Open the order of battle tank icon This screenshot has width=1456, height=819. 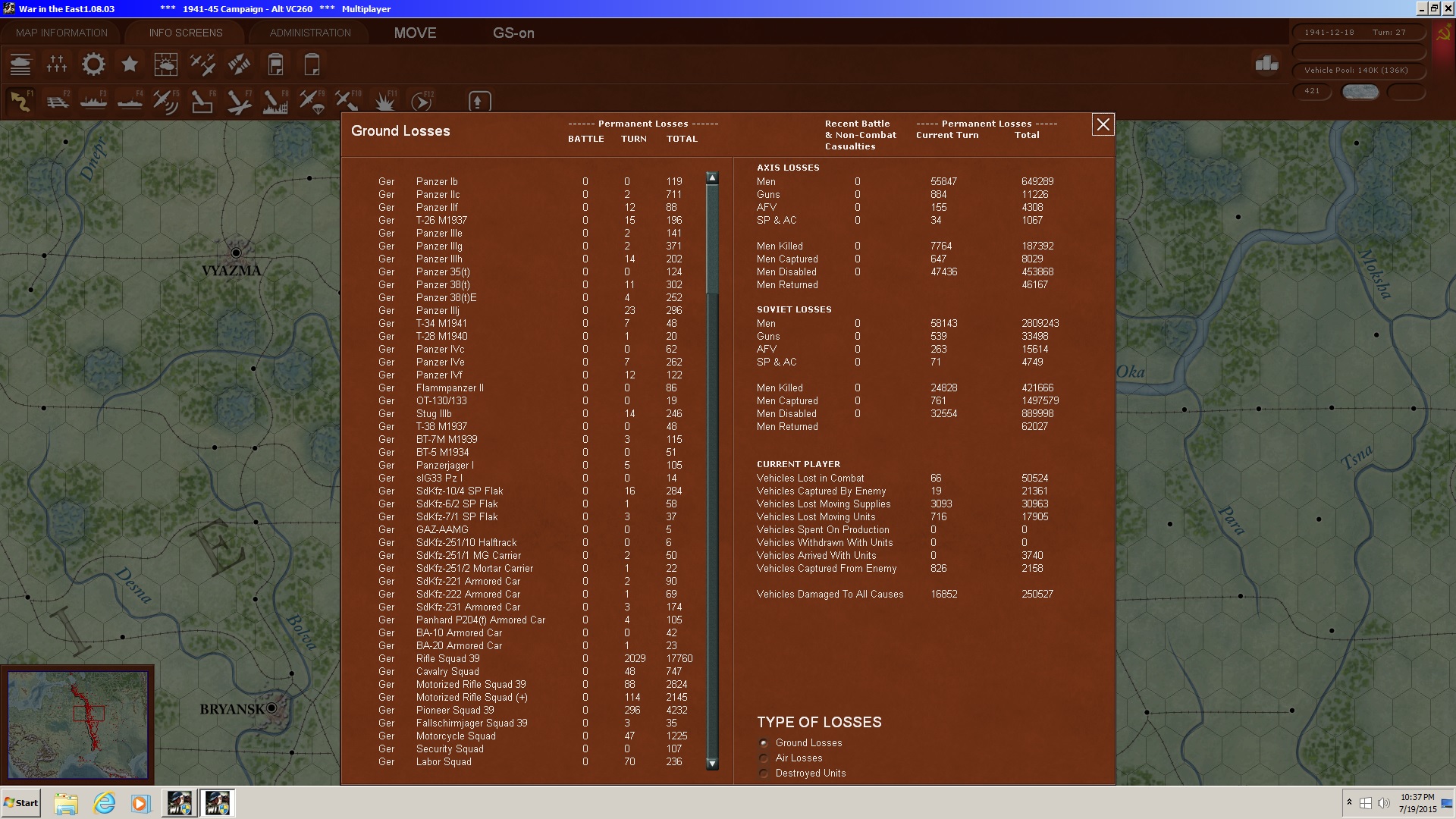tap(20, 64)
